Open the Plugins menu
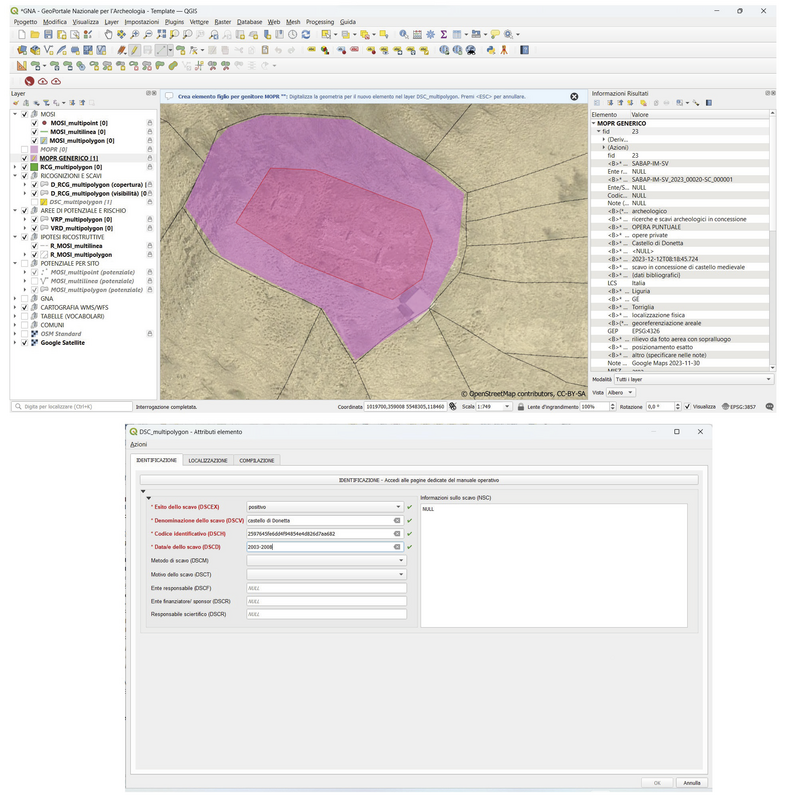 click(174, 22)
